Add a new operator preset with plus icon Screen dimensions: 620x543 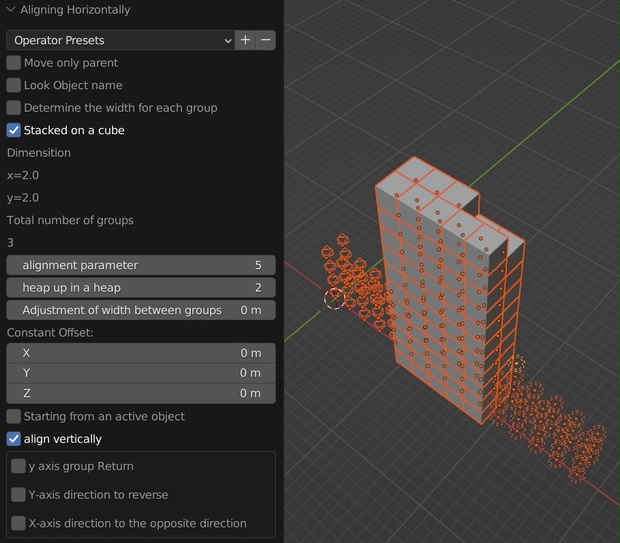[x=245, y=40]
